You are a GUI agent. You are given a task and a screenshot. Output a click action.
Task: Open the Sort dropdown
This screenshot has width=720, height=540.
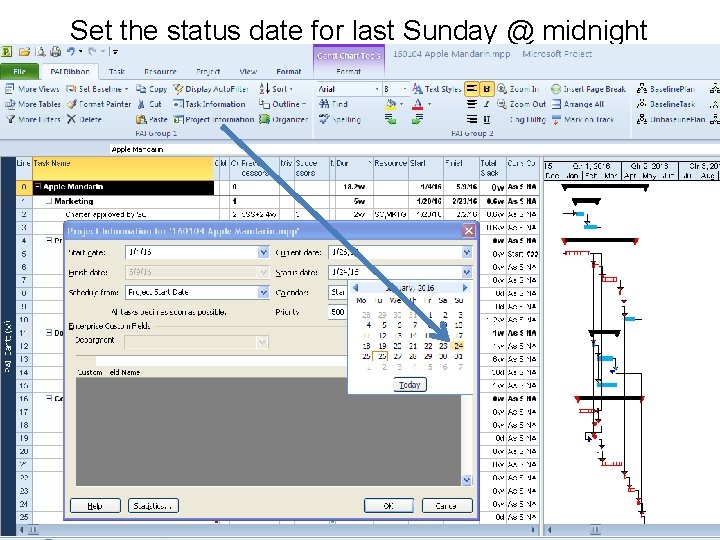[x=291, y=89]
